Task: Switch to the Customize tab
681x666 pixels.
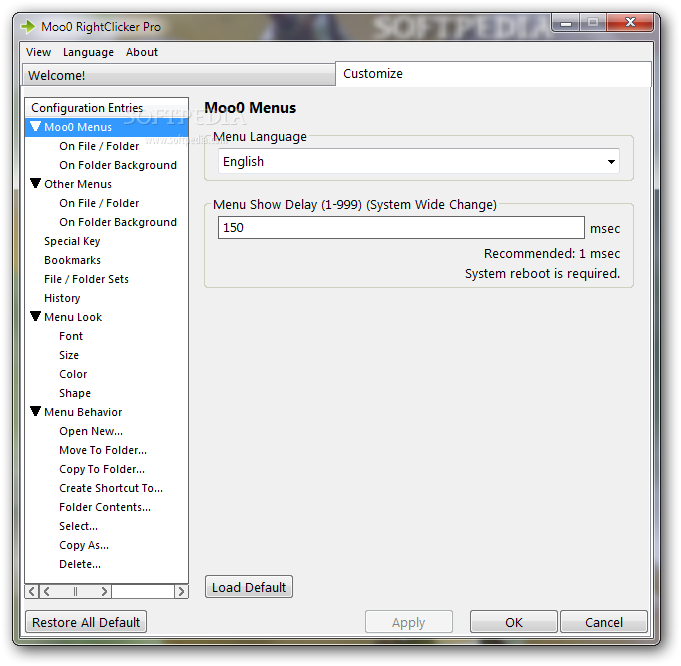Action: click(493, 74)
